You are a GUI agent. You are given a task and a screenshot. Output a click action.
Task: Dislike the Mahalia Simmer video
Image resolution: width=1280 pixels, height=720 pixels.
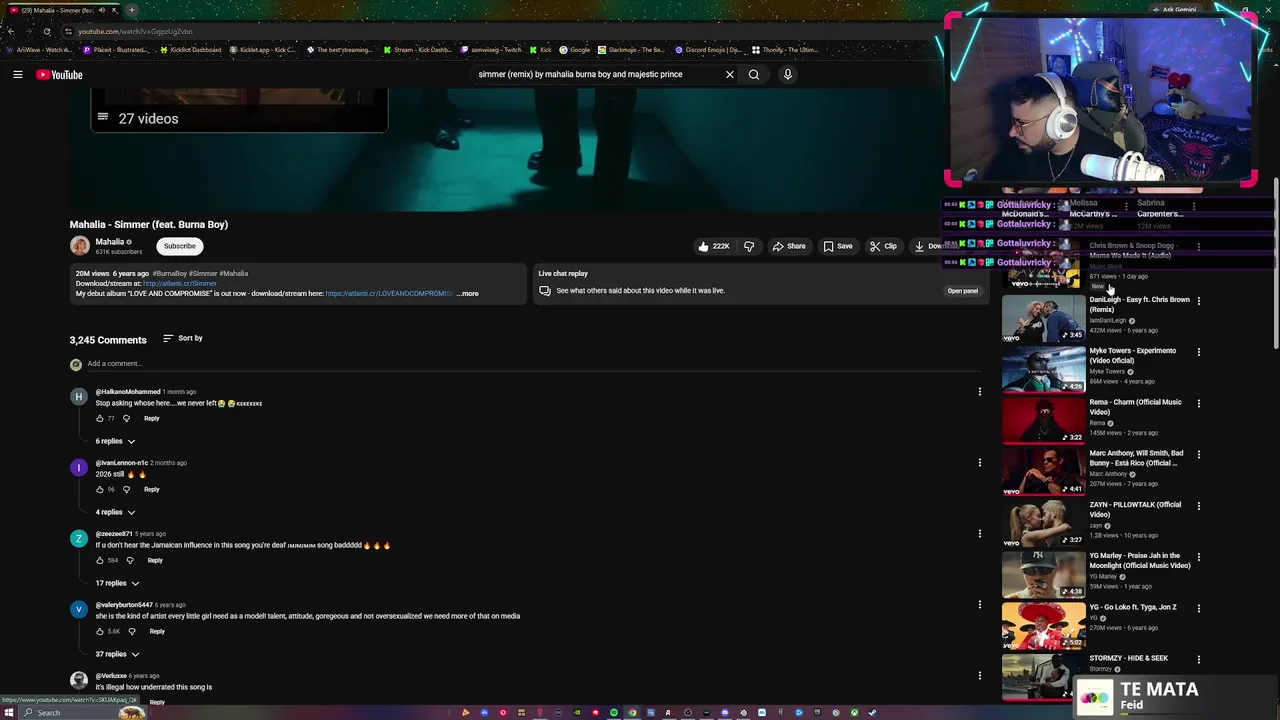coord(749,246)
